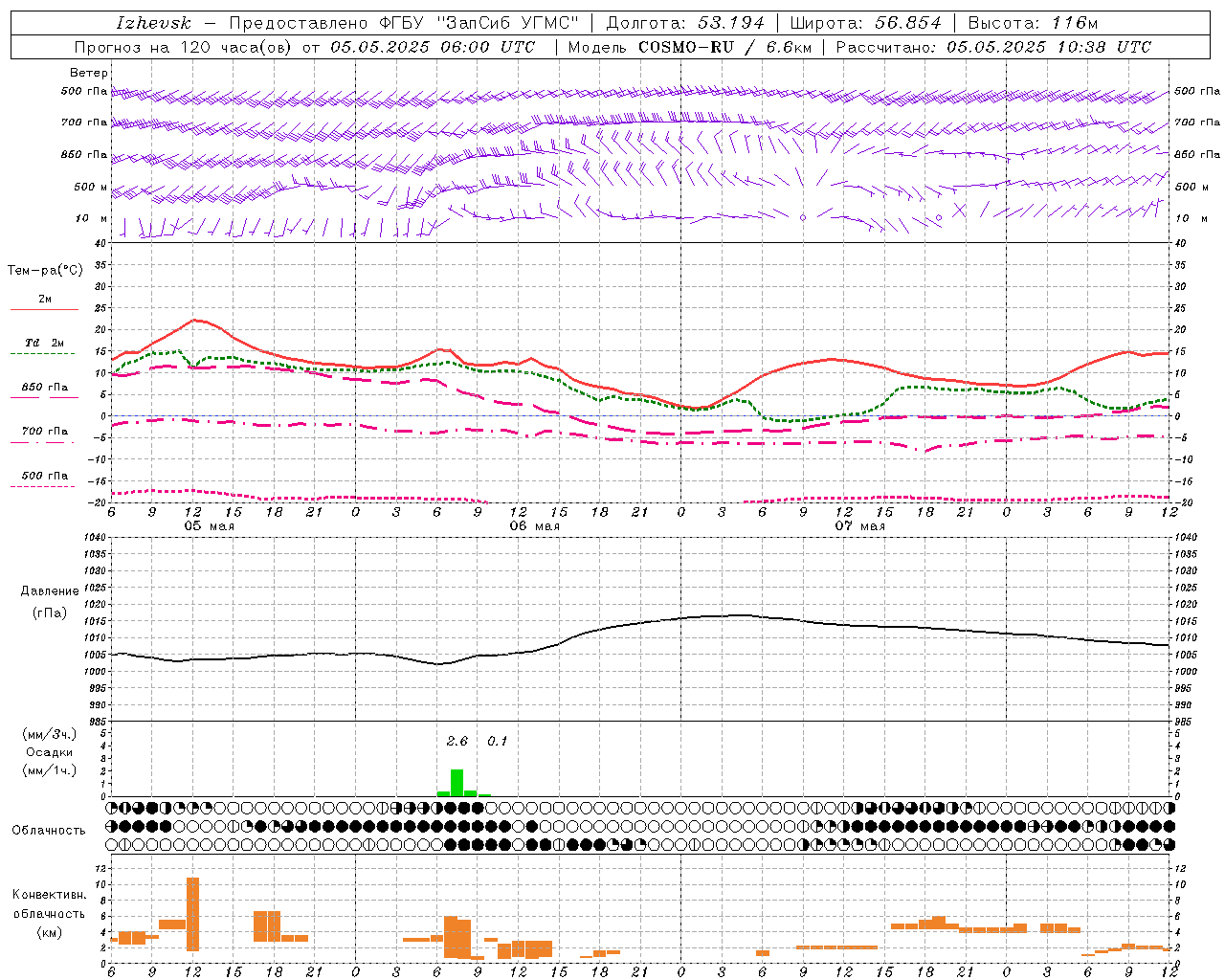Image resolution: width=1225 pixels, height=980 pixels.
Task: Click the "05 мая" date marker
Action: point(209,525)
